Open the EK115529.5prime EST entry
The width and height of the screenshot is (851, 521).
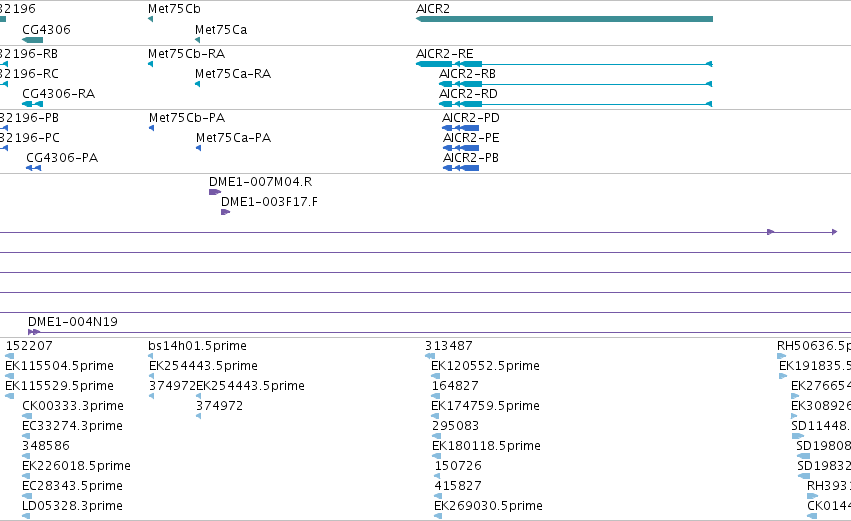point(59,386)
